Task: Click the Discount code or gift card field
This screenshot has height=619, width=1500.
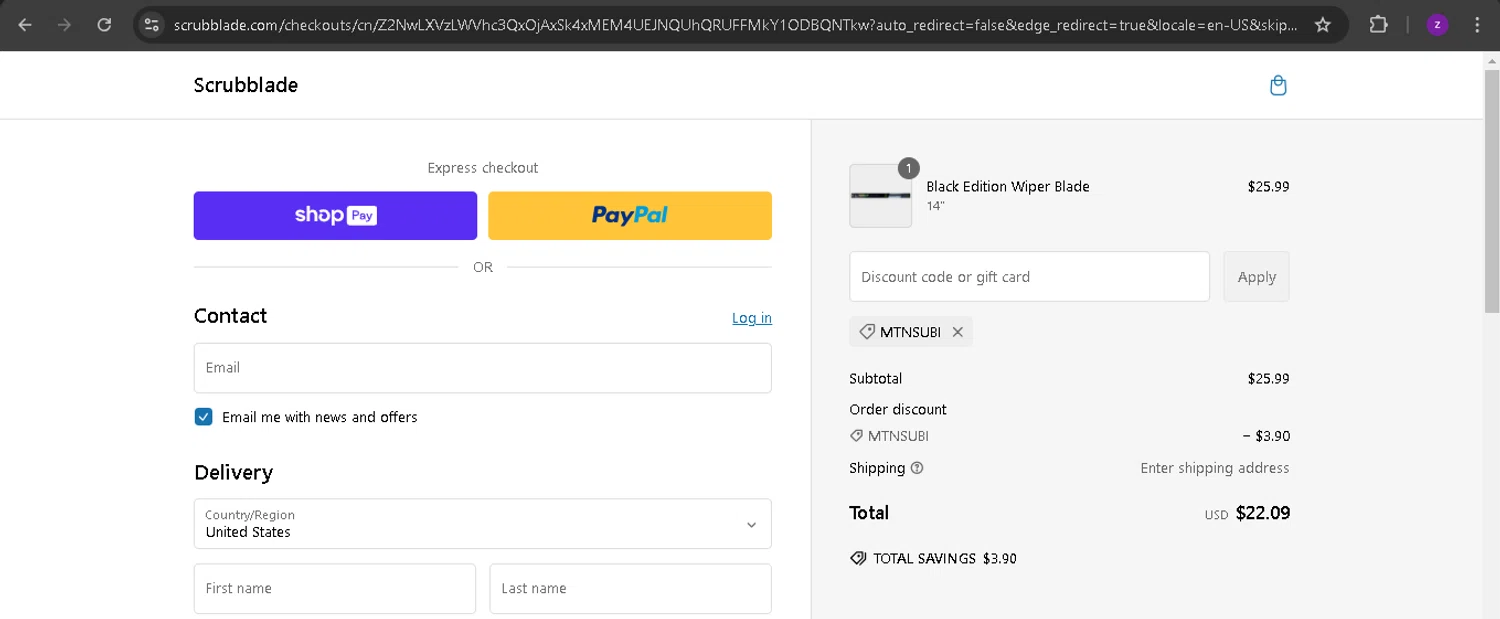Action: point(1029,277)
